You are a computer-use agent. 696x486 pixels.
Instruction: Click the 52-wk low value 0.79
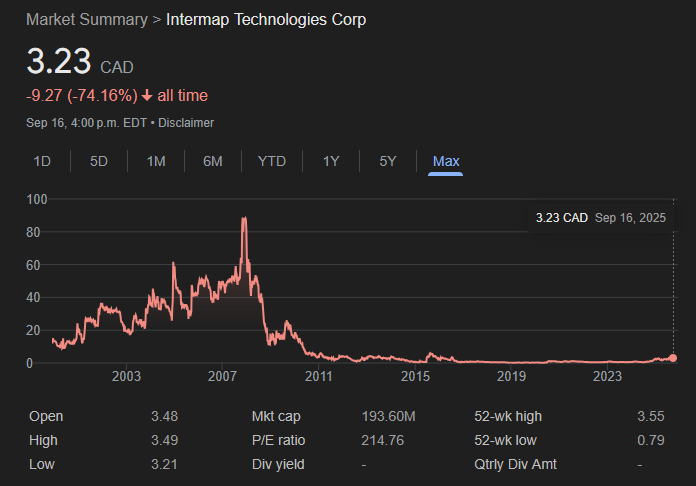[x=651, y=440]
